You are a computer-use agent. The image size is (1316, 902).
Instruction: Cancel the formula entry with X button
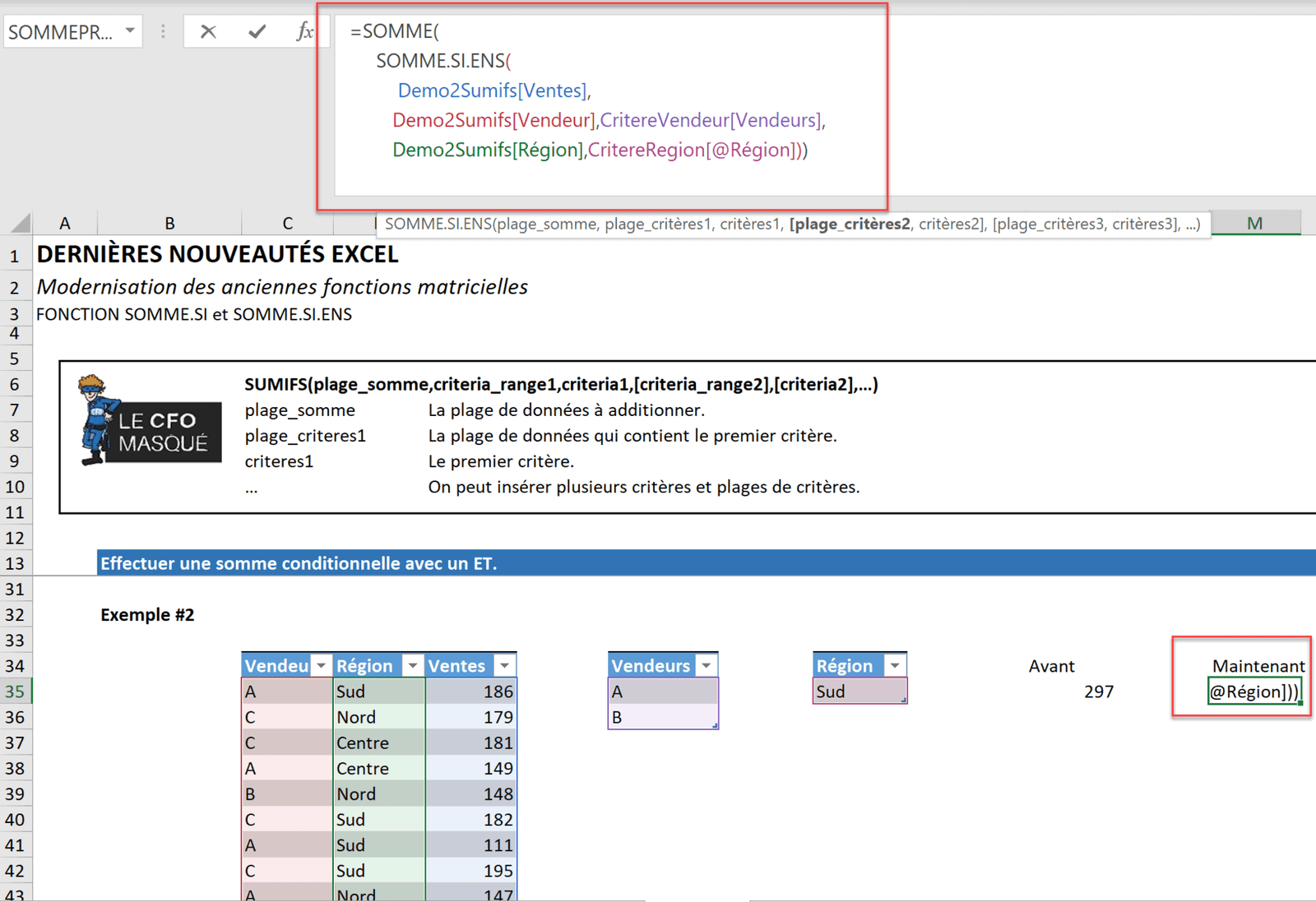208,32
